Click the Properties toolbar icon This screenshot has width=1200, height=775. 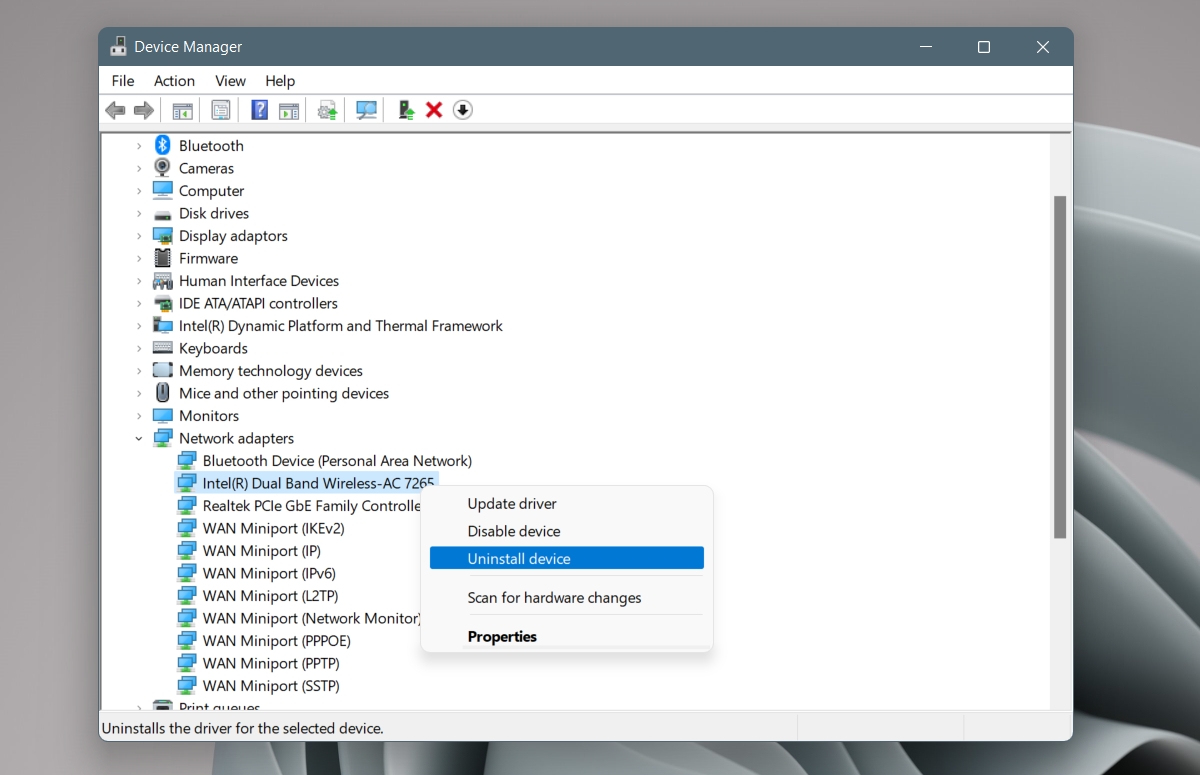[220, 110]
